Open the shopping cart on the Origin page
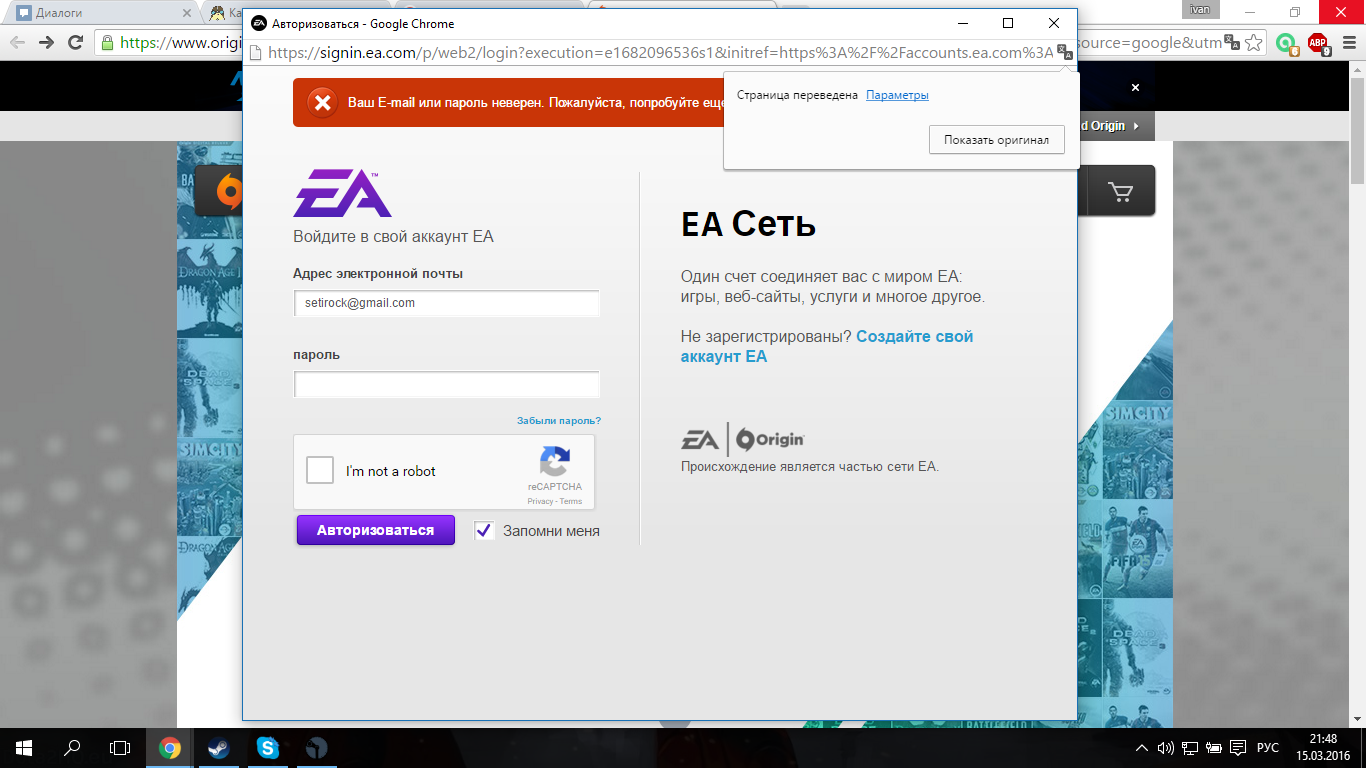This screenshot has height=768, width=1366. click(1121, 191)
